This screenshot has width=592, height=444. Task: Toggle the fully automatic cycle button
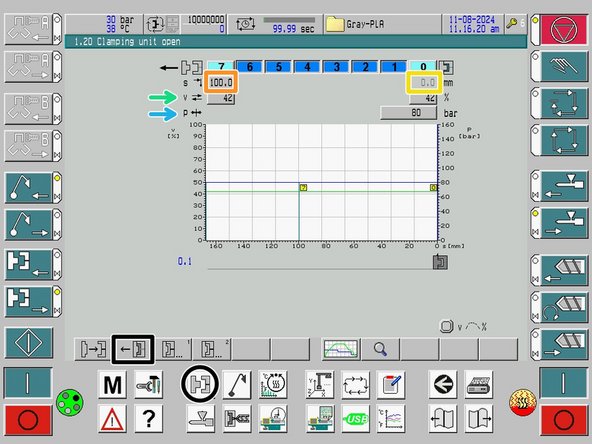(x=564, y=140)
